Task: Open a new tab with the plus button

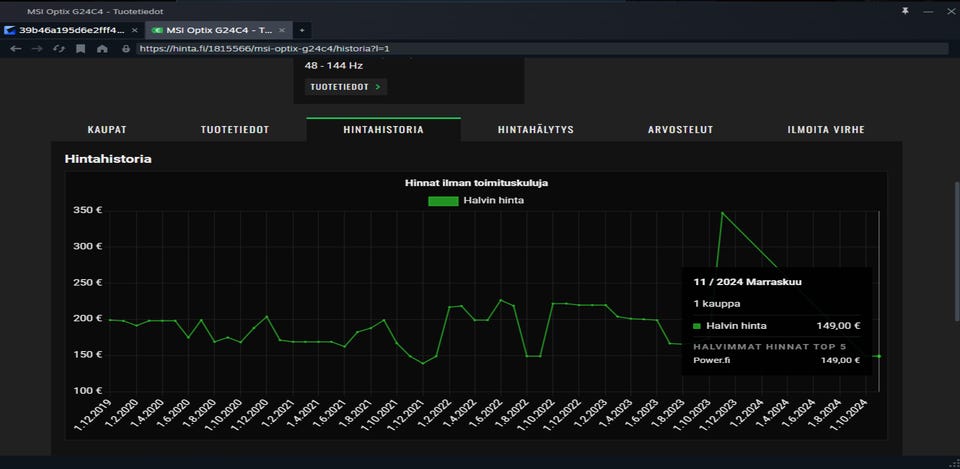Action: pyautogui.click(x=301, y=30)
